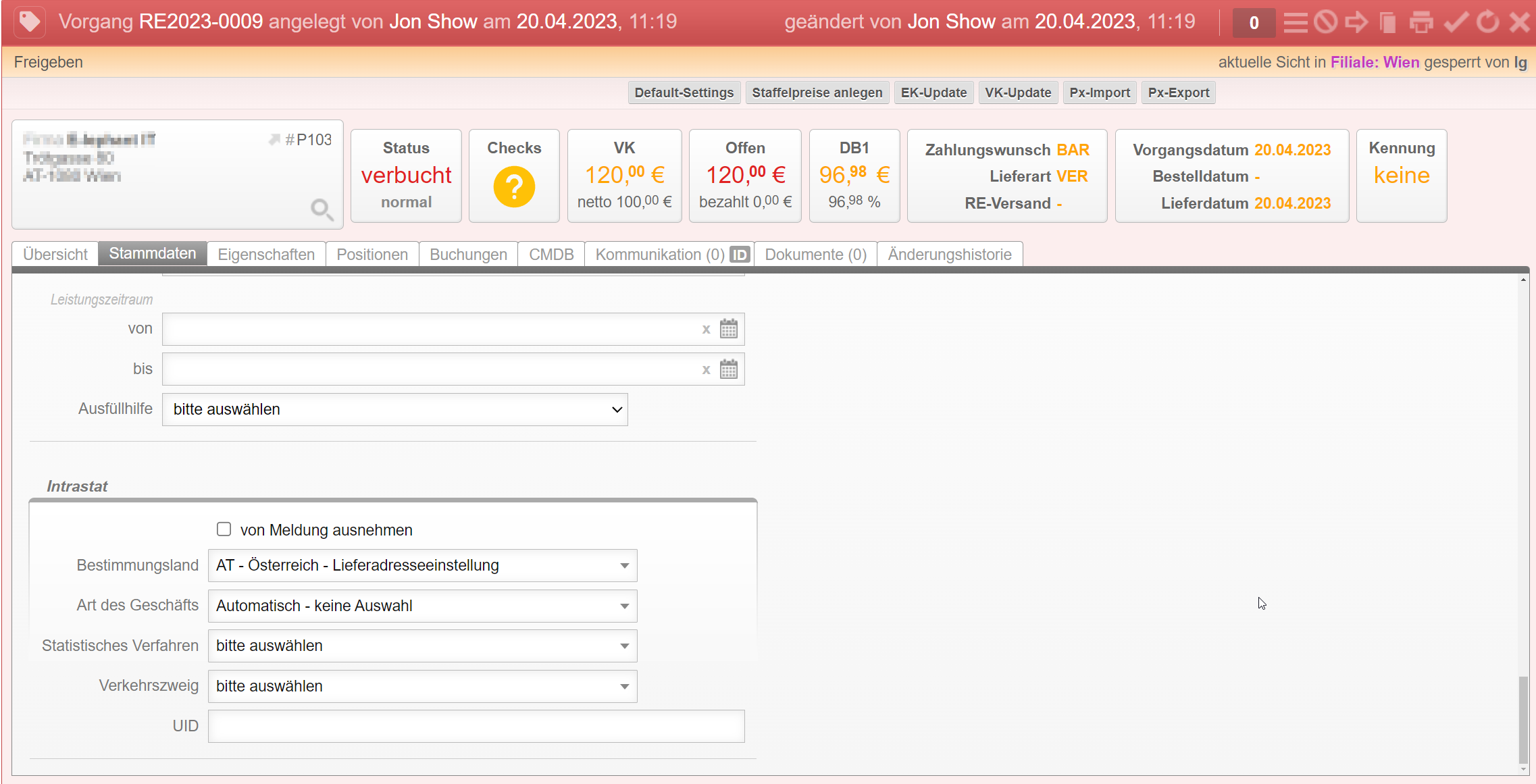Click the VK 120,00 € card
The width and height of the screenshot is (1536, 784).
[624, 176]
